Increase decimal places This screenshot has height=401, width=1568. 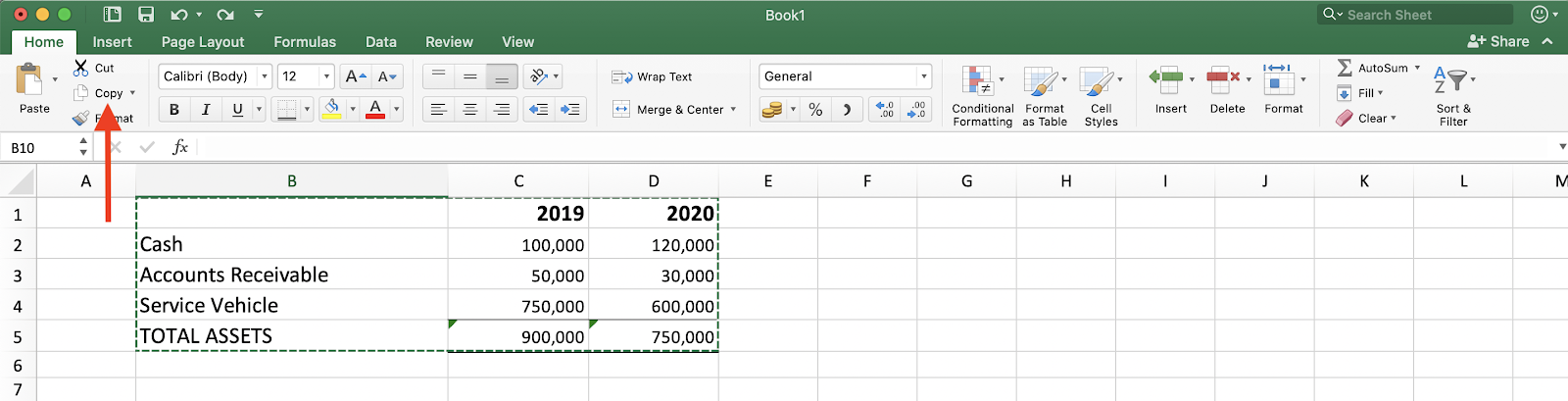click(885, 110)
